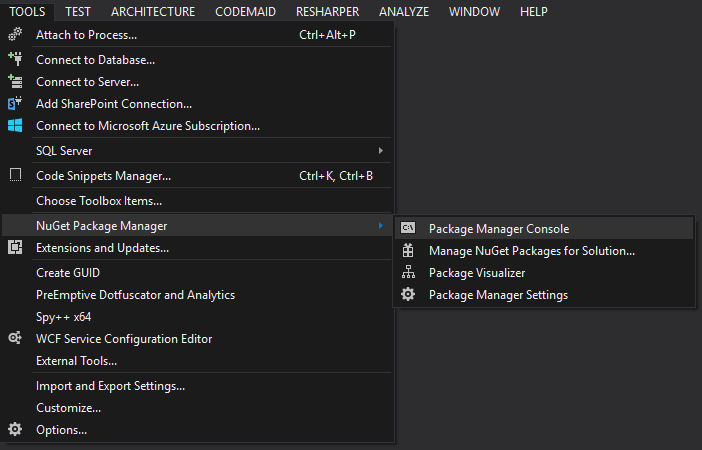Click the Package Manager Console icon

point(408,228)
